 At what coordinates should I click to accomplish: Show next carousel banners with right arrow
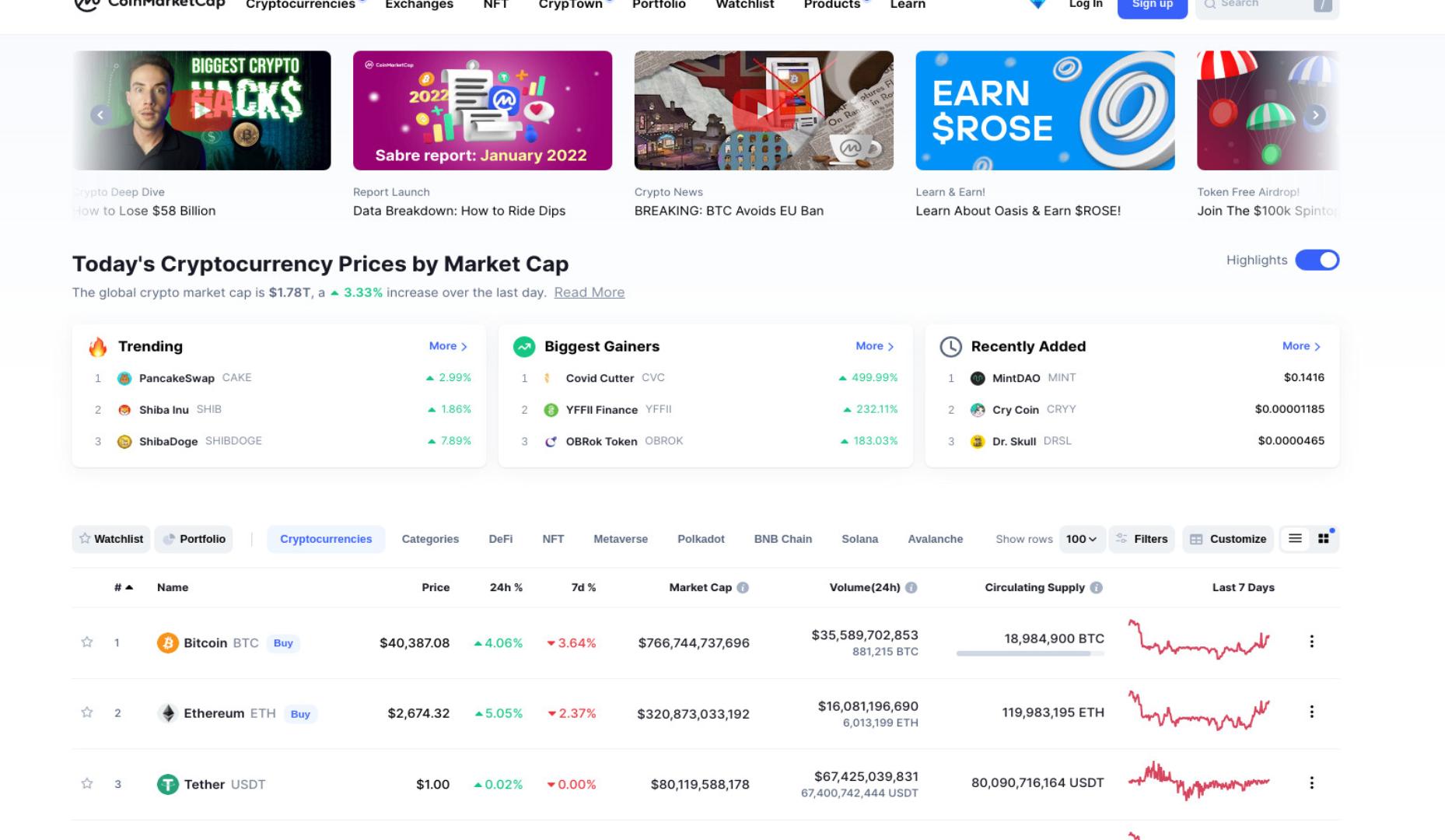pyautogui.click(x=1315, y=115)
